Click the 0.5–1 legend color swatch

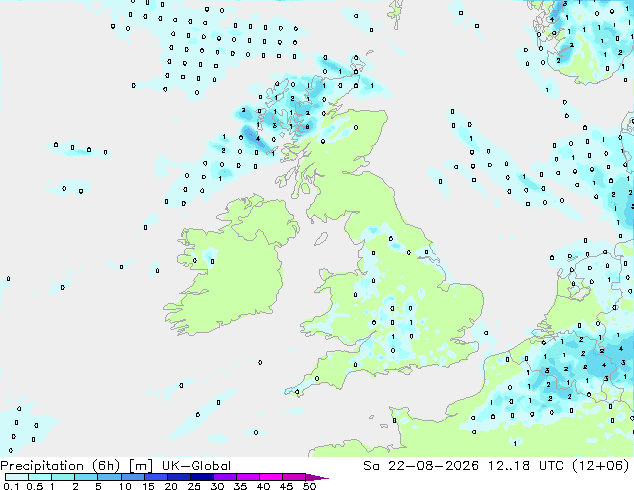(x=40, y=477)
